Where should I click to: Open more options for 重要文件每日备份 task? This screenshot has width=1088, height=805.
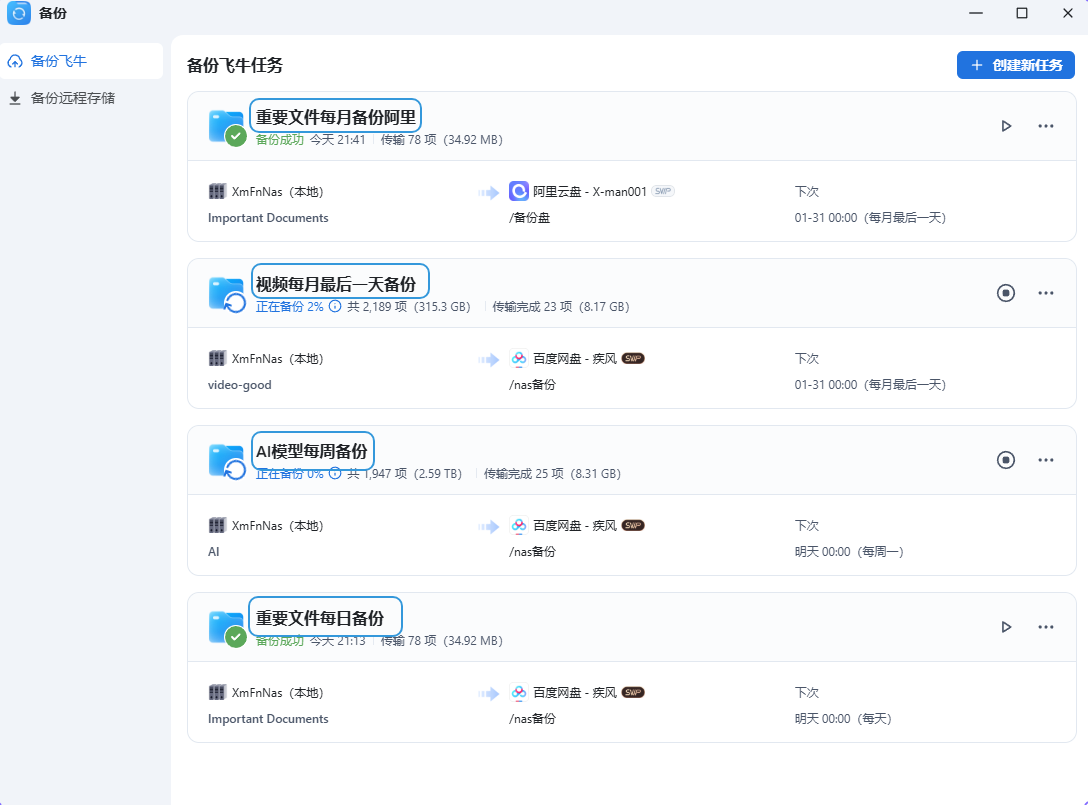pos(1046,627)
